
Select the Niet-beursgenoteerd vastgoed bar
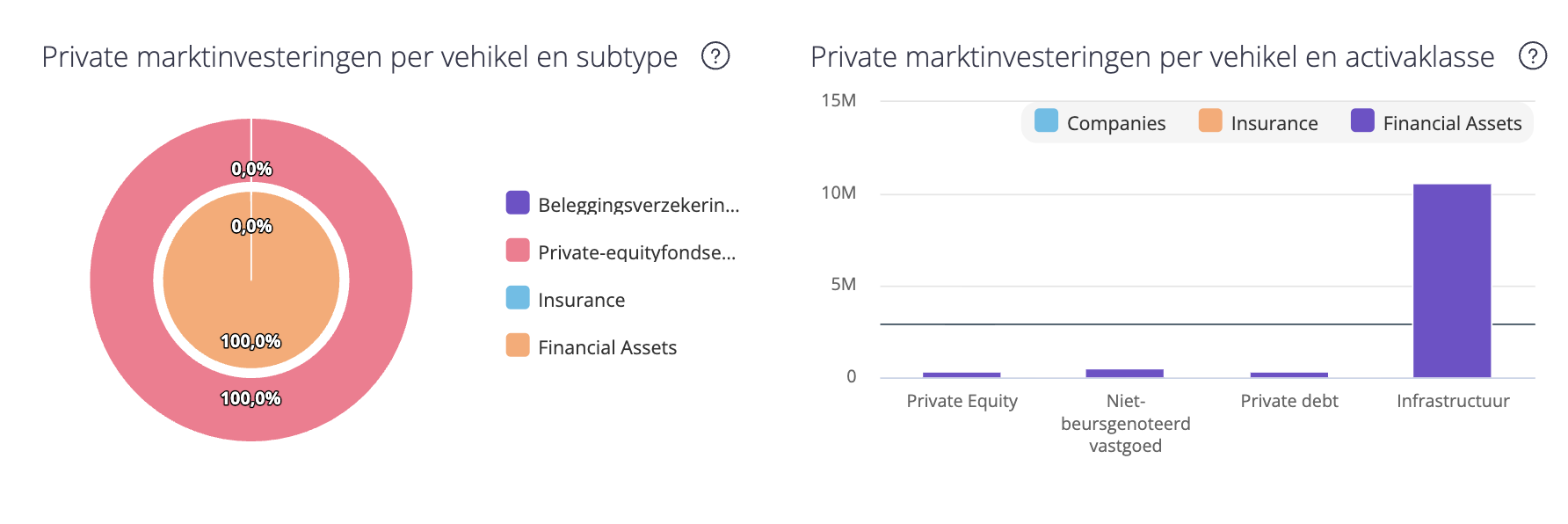1124,373
